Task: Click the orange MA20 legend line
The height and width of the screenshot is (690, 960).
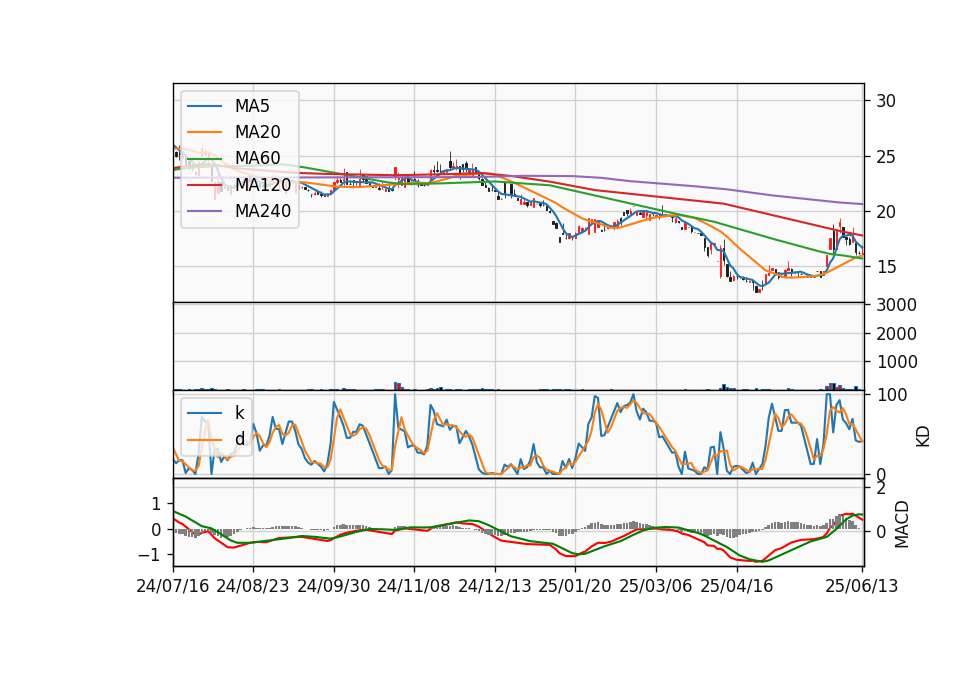Action: point(204,132)
